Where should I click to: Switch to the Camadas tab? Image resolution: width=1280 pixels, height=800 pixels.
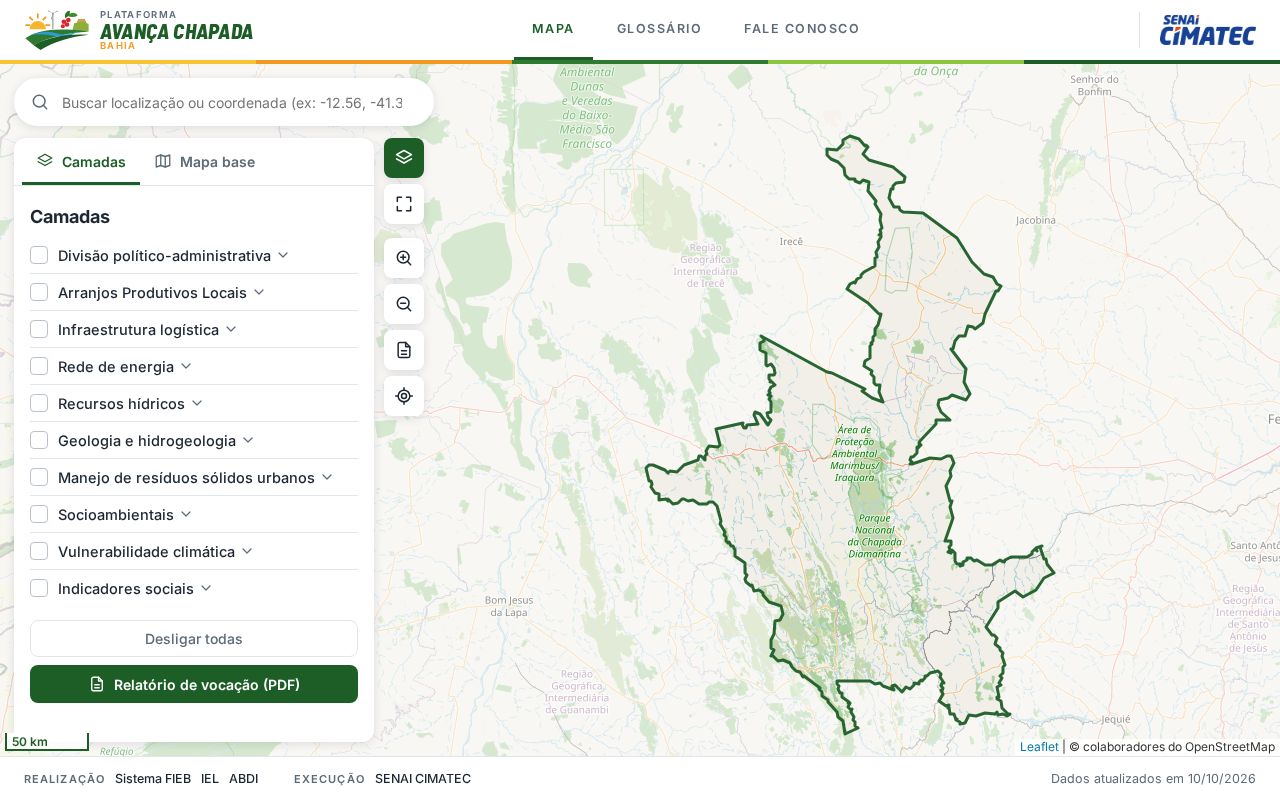pyautogui.click(x=81, y=162)
